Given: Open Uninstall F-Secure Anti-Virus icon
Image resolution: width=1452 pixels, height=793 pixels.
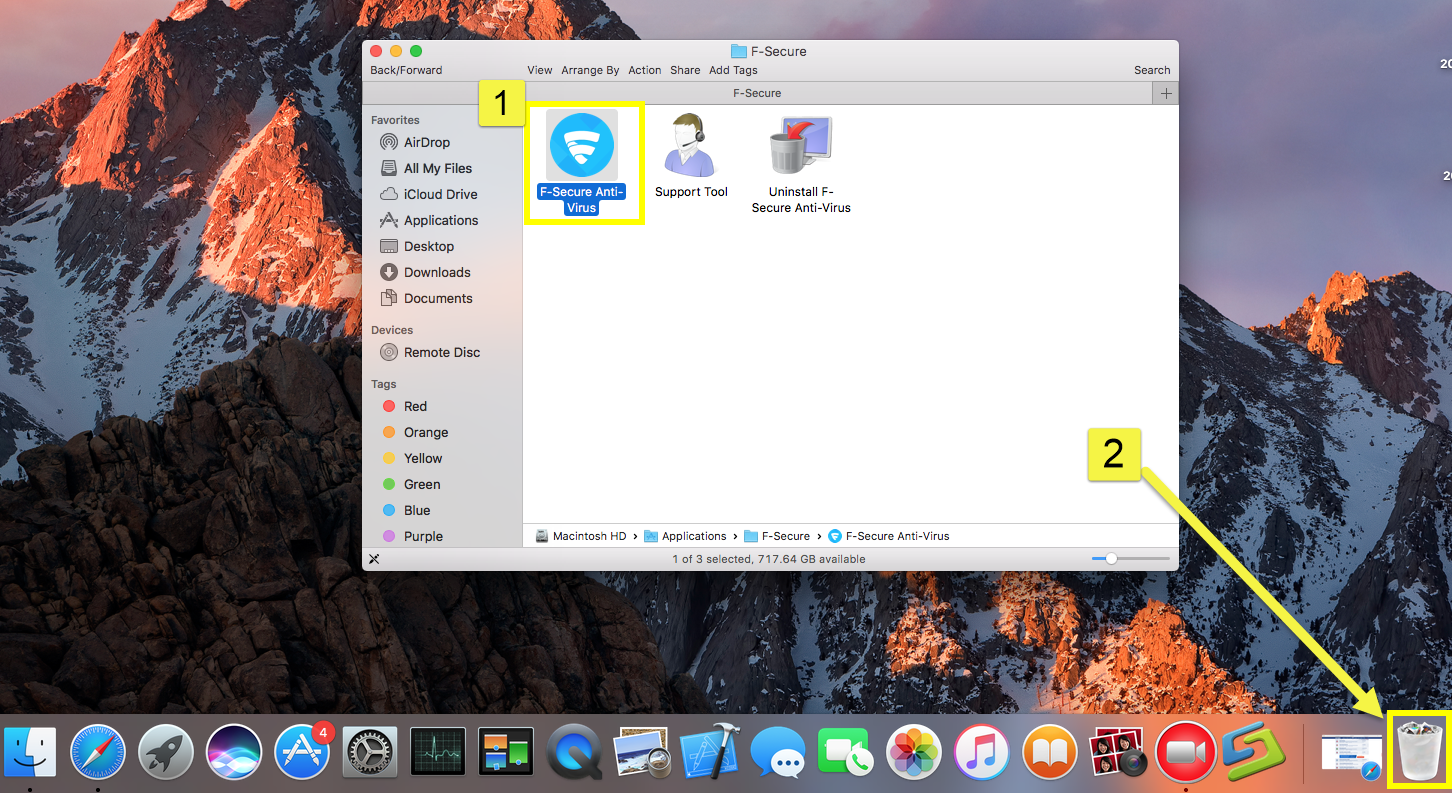Looking at the screenshot, I should click(801, 146).
